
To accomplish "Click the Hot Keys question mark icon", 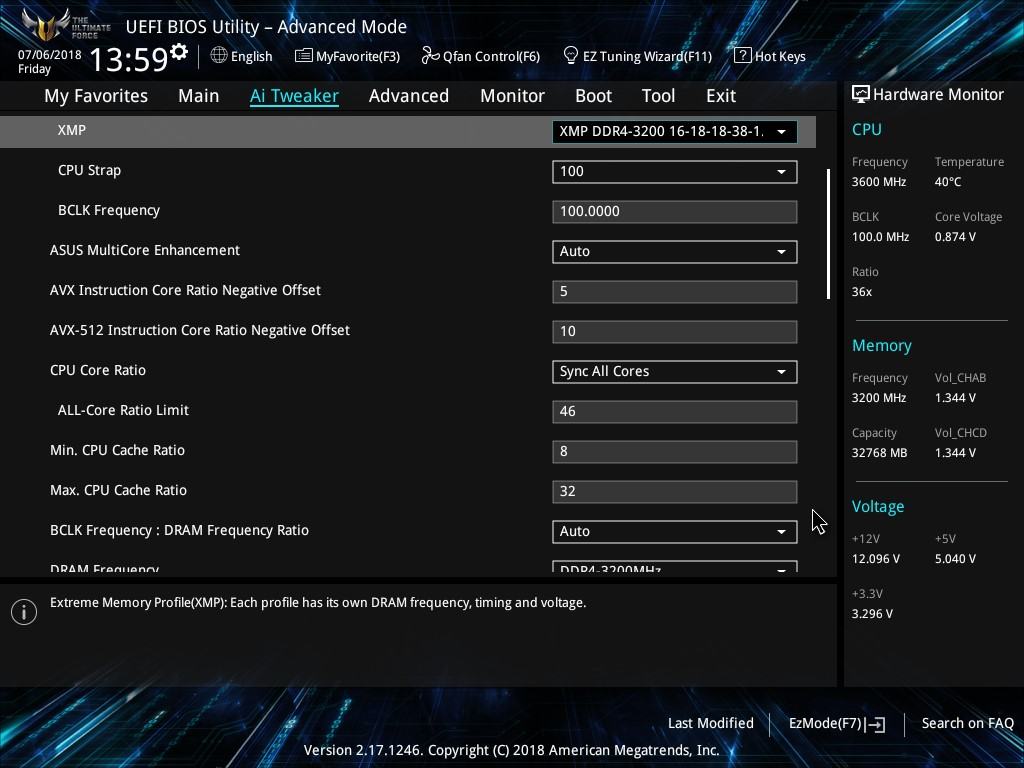I will click(x=743, y=56).
